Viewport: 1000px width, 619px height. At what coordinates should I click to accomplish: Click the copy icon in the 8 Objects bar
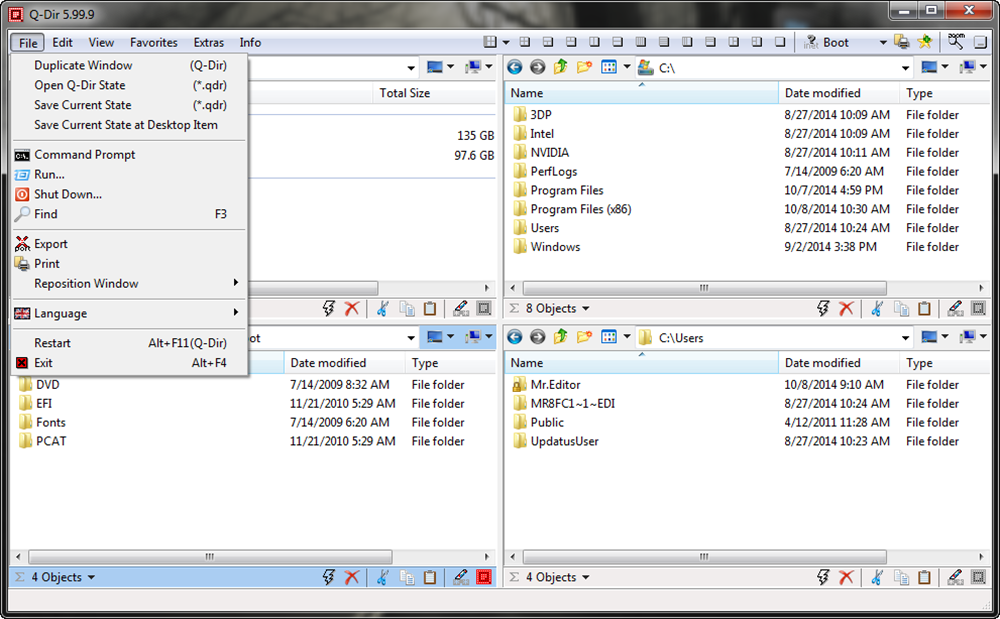coord(901,309)
